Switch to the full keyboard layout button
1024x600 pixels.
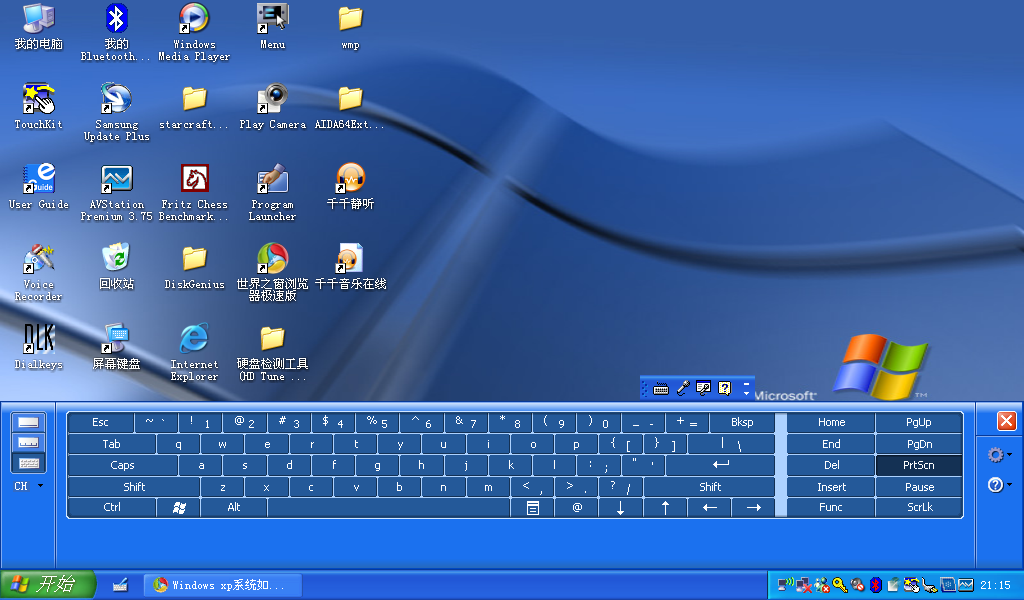click(28, 461)
